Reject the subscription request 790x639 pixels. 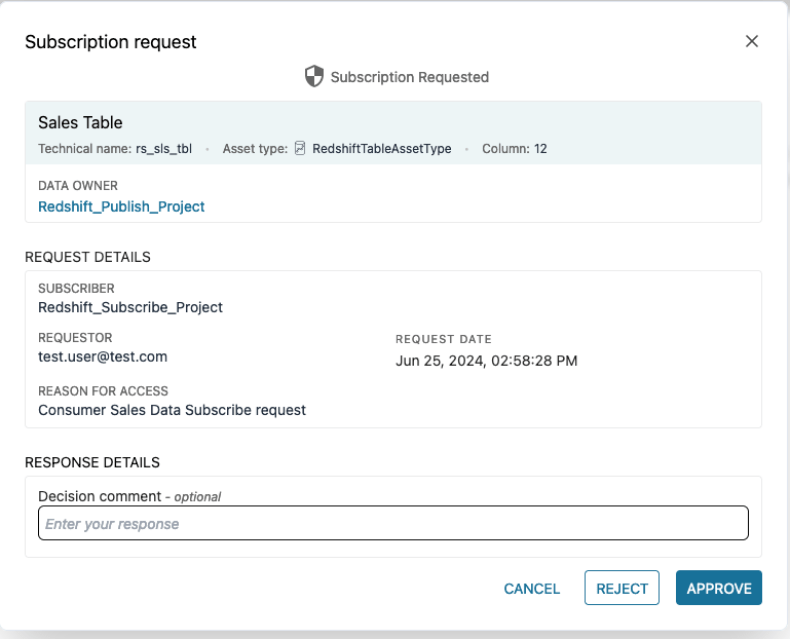tap(622, 588)
